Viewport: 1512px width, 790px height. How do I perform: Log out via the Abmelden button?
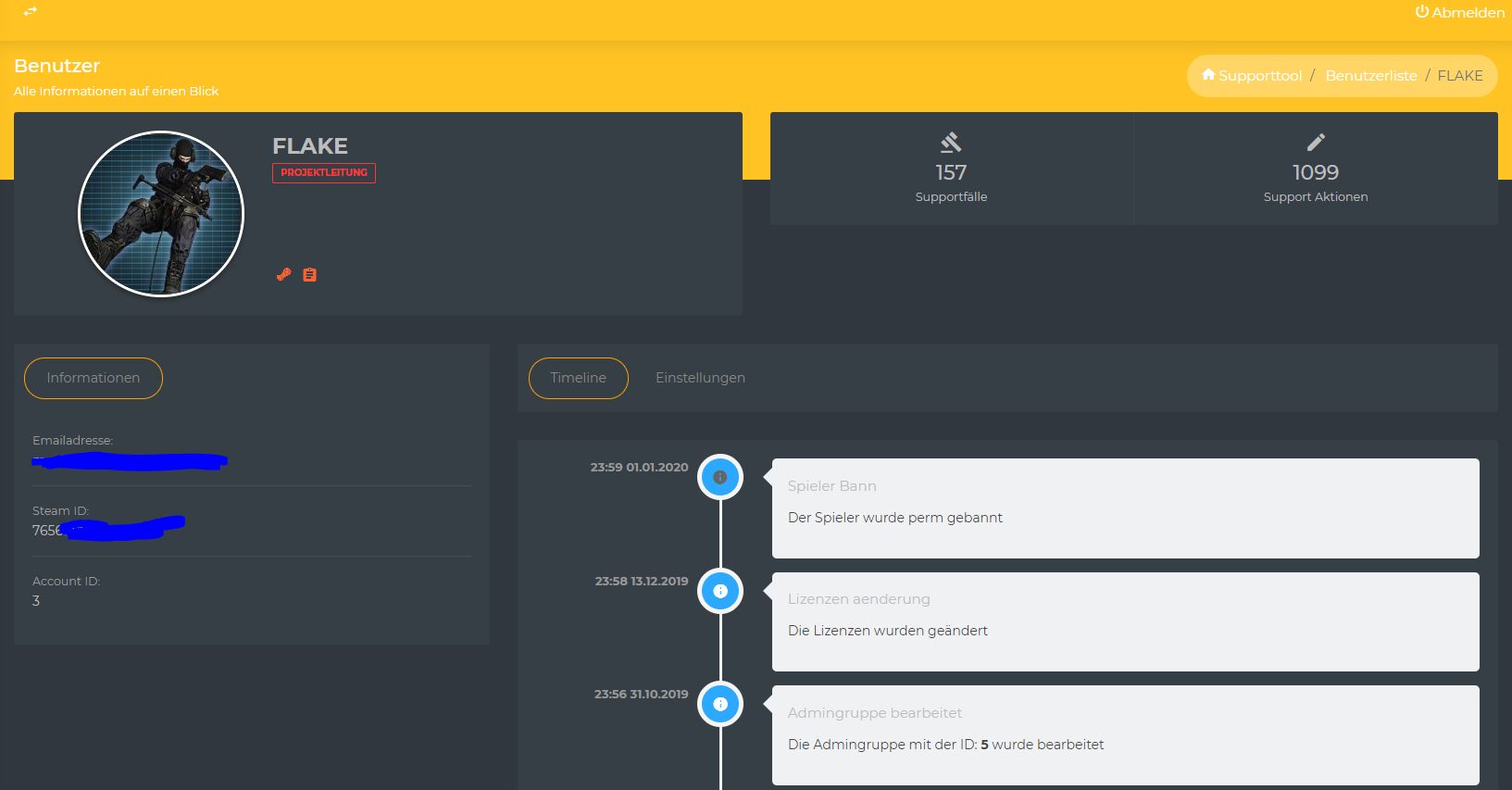click(1460, 12)
